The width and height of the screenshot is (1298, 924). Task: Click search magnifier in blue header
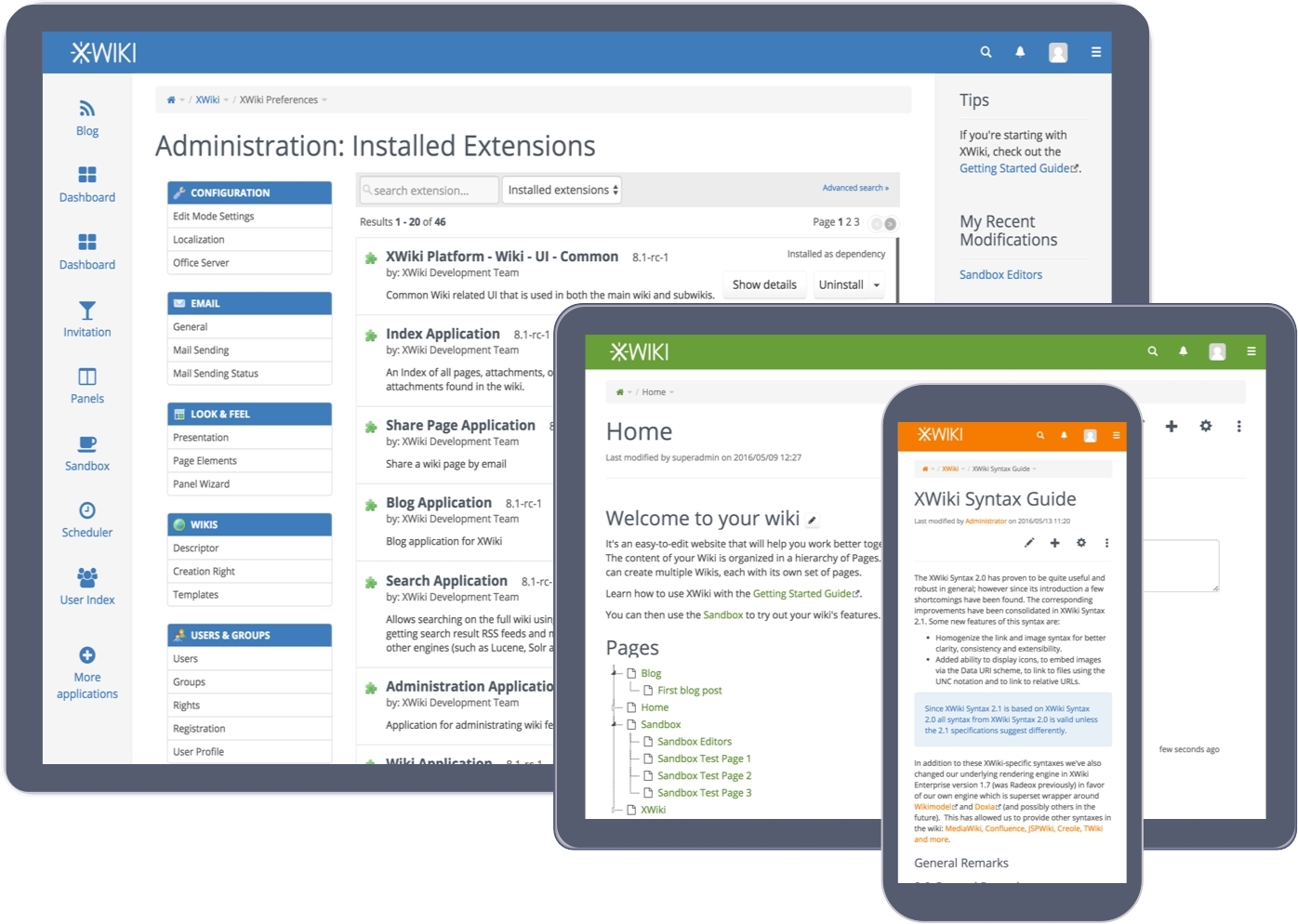(x=986, y=52)
